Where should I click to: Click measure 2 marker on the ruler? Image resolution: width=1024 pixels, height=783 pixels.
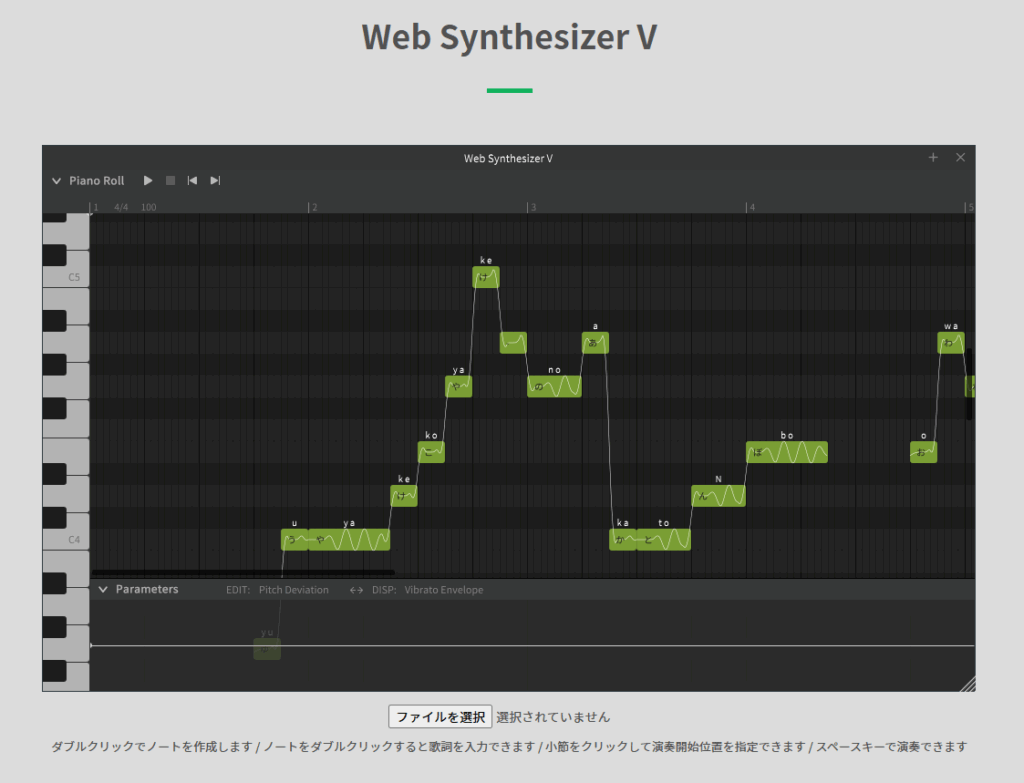pos(313,207)
